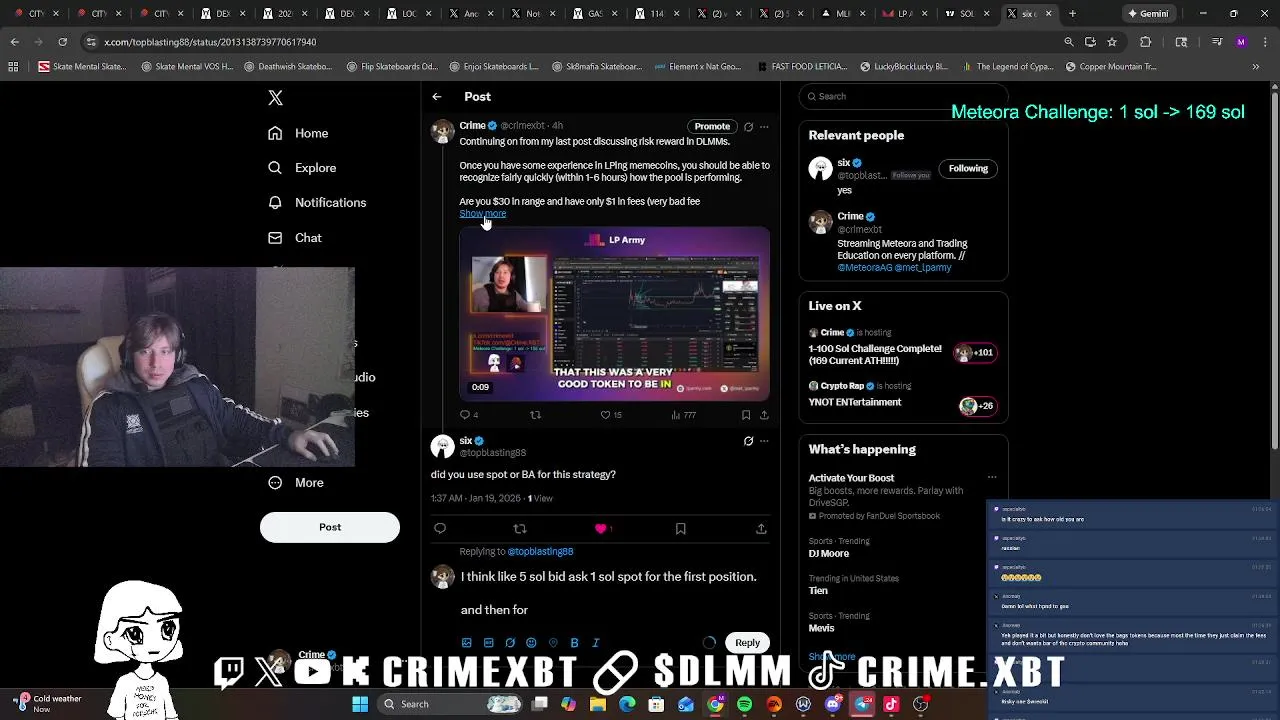The width and height of the screenshot is (1280, 720).
Task: Open the X logo home icon
Action: tap(275, 98)
